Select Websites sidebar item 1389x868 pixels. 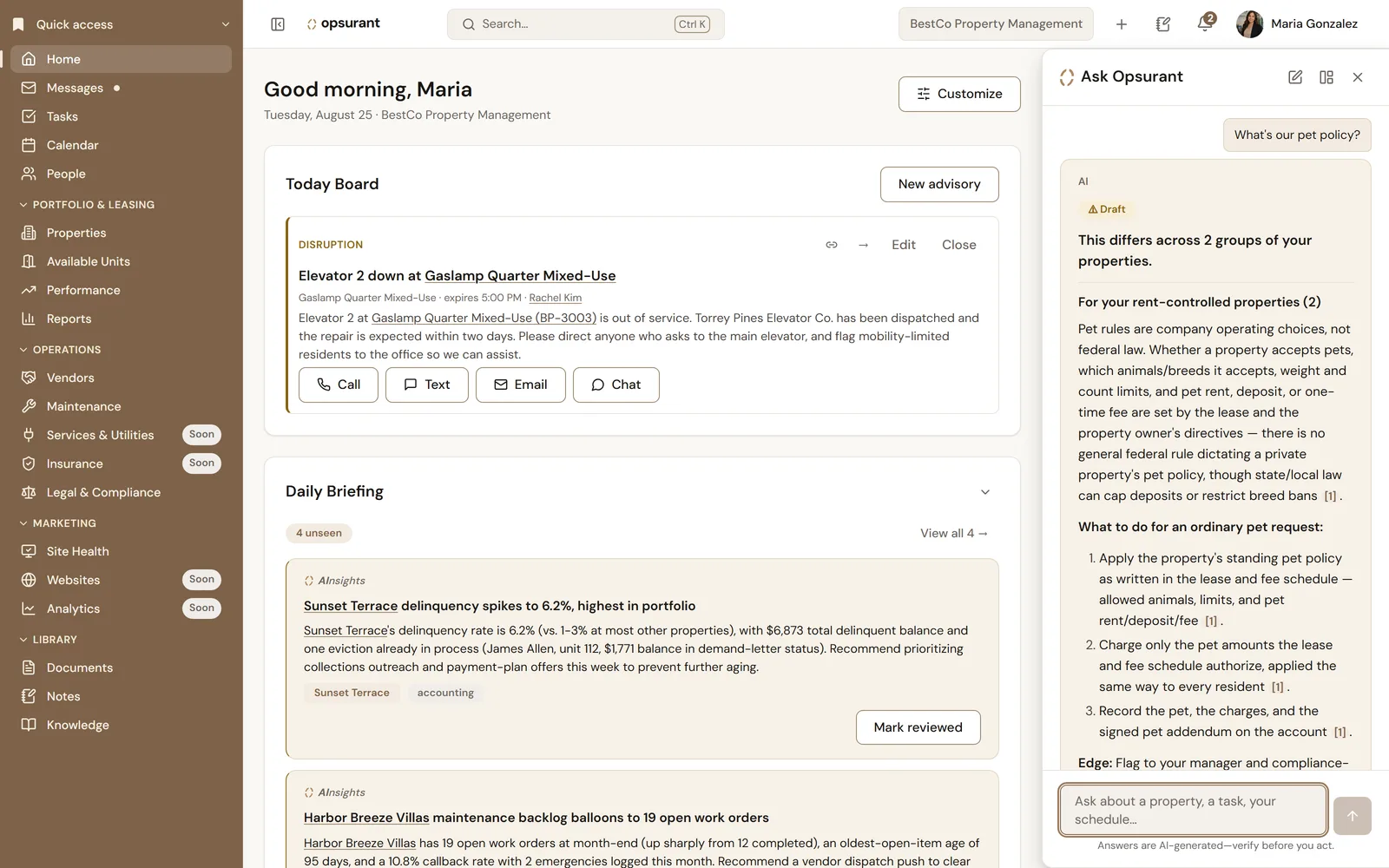[122, 580]
